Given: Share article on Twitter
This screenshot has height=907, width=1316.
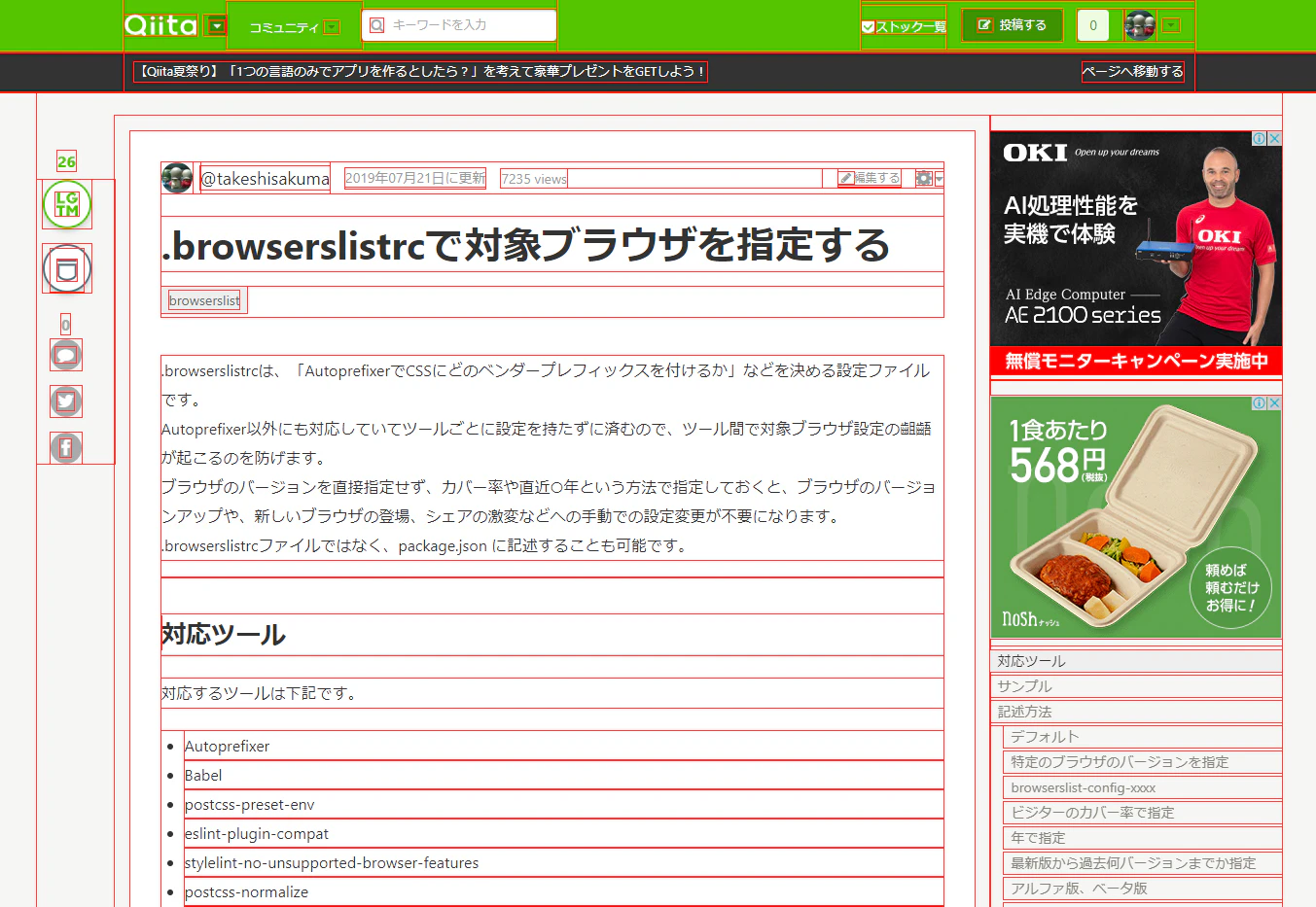Looking at the screenshot, I should click(x=66, y=401).
